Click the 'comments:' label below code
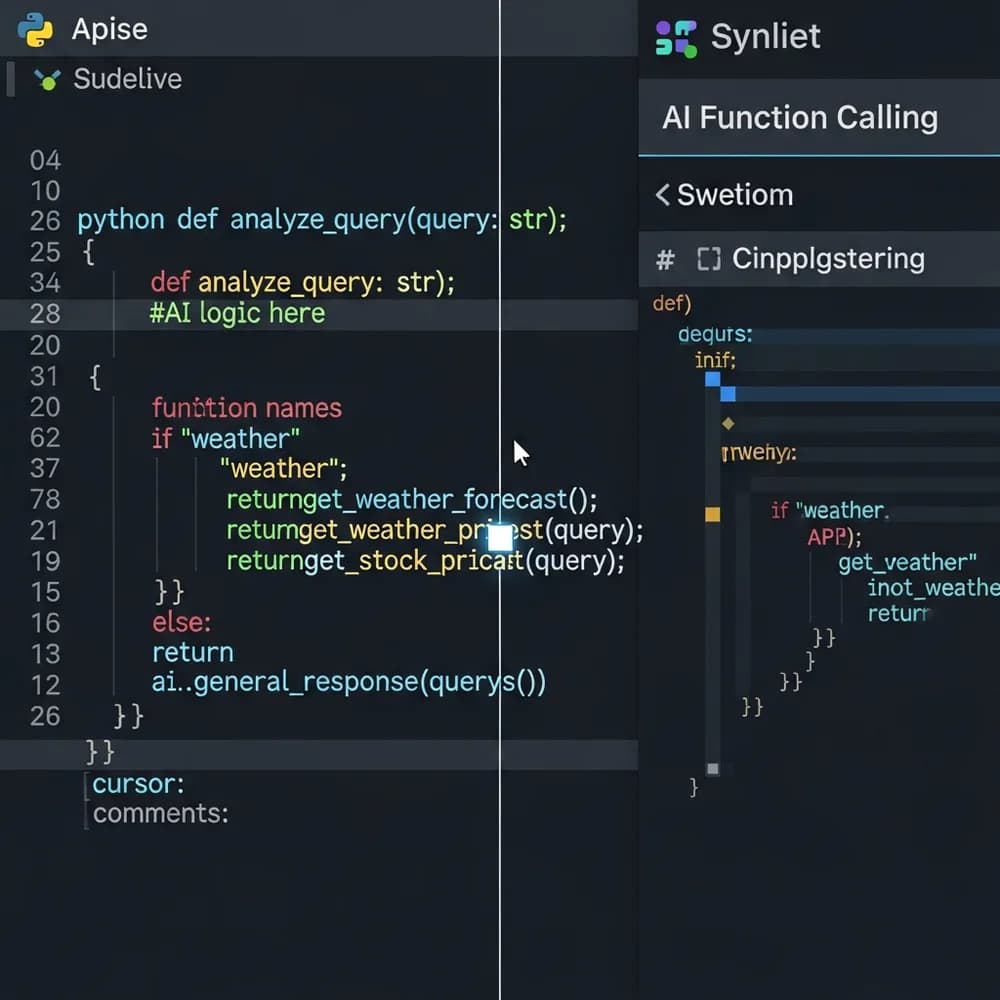1000x1000 pixels. 161,814
